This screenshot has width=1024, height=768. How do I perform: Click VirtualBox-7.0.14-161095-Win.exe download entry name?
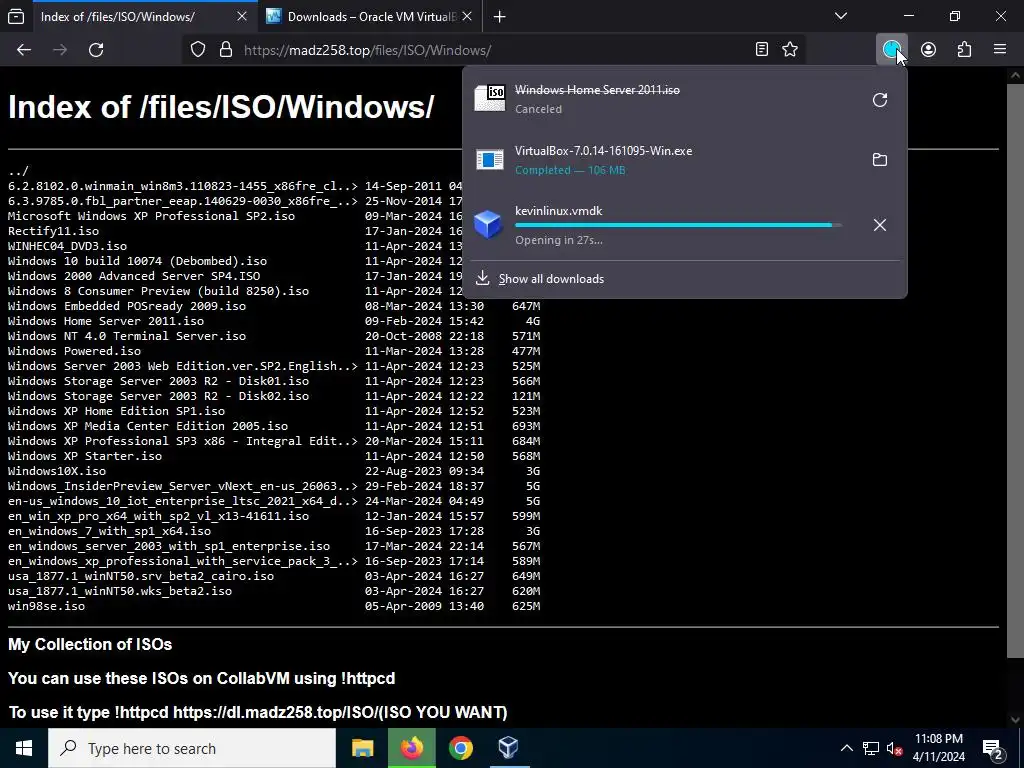pyautogui.click(x=603, y=151)
